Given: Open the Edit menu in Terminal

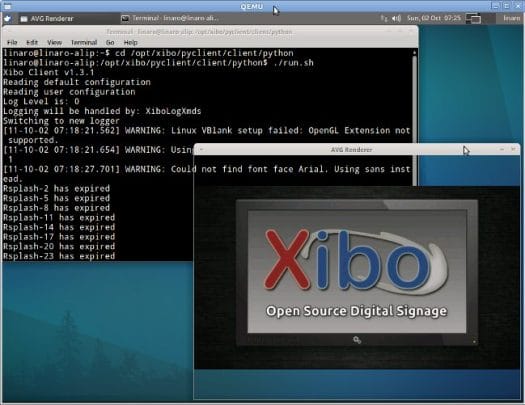Looking at the screenshot, I should point(32,43).
